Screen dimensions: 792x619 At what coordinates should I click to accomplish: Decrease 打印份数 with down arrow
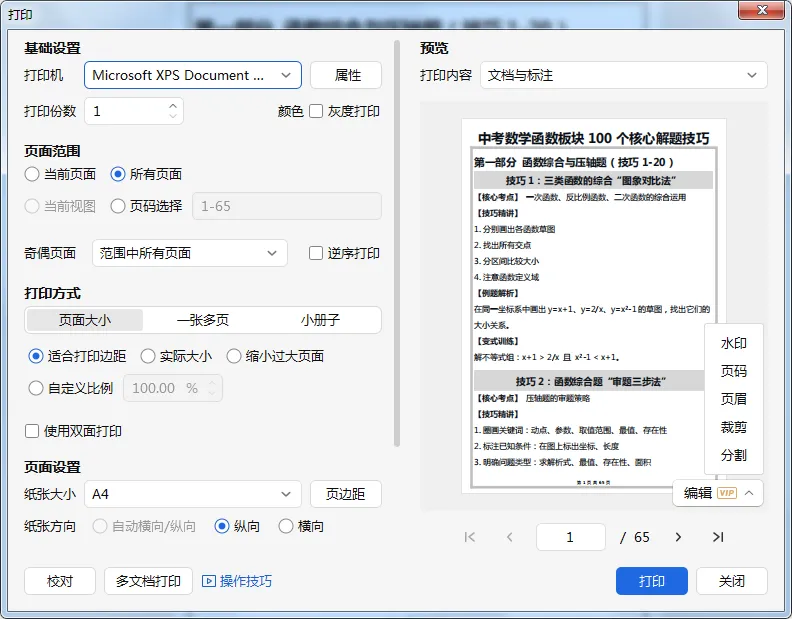coord(173,116)
